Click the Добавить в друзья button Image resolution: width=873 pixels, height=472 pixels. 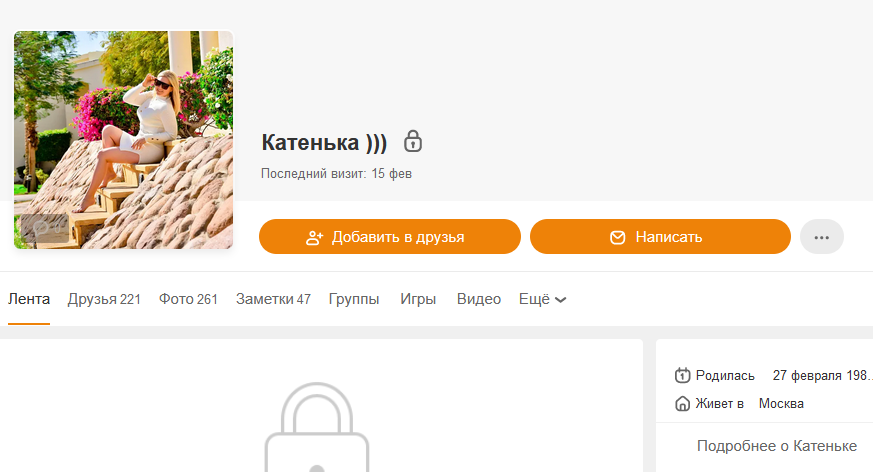coord(390,237)
